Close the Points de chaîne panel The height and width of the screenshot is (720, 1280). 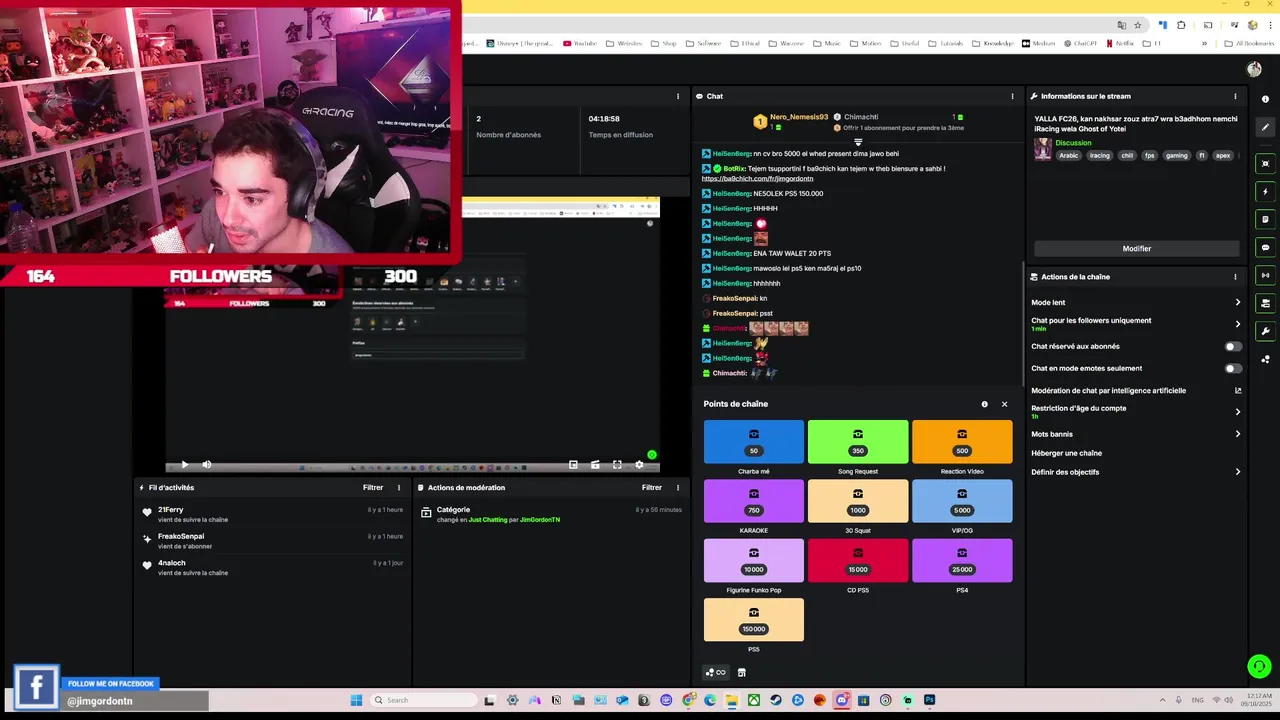point(1004,404)
